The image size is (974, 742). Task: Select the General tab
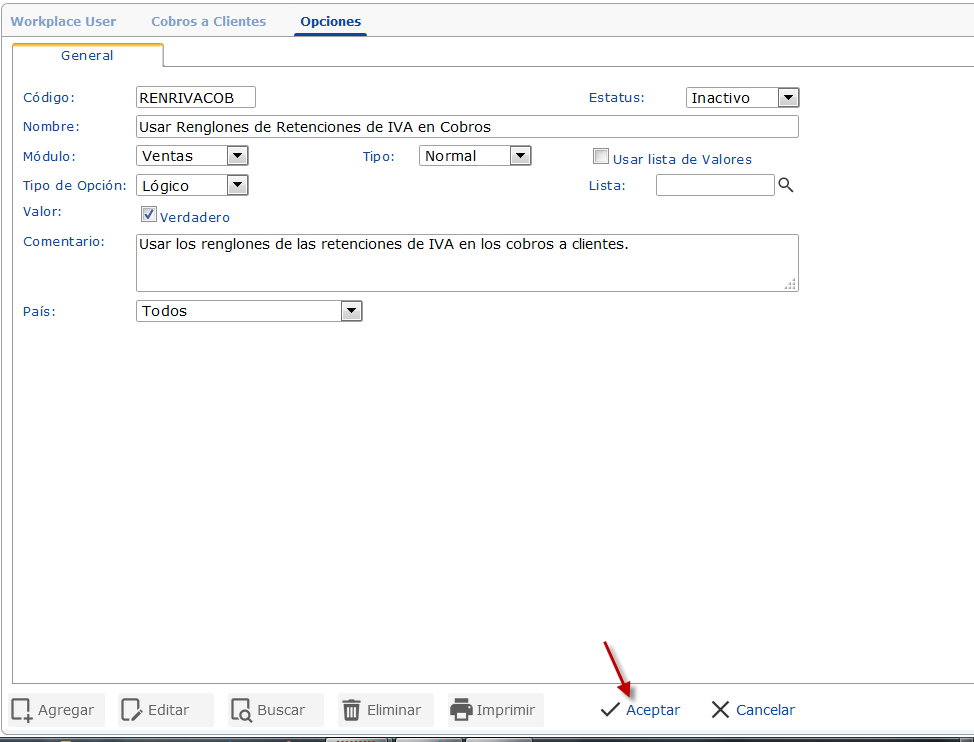pos(87,56)
